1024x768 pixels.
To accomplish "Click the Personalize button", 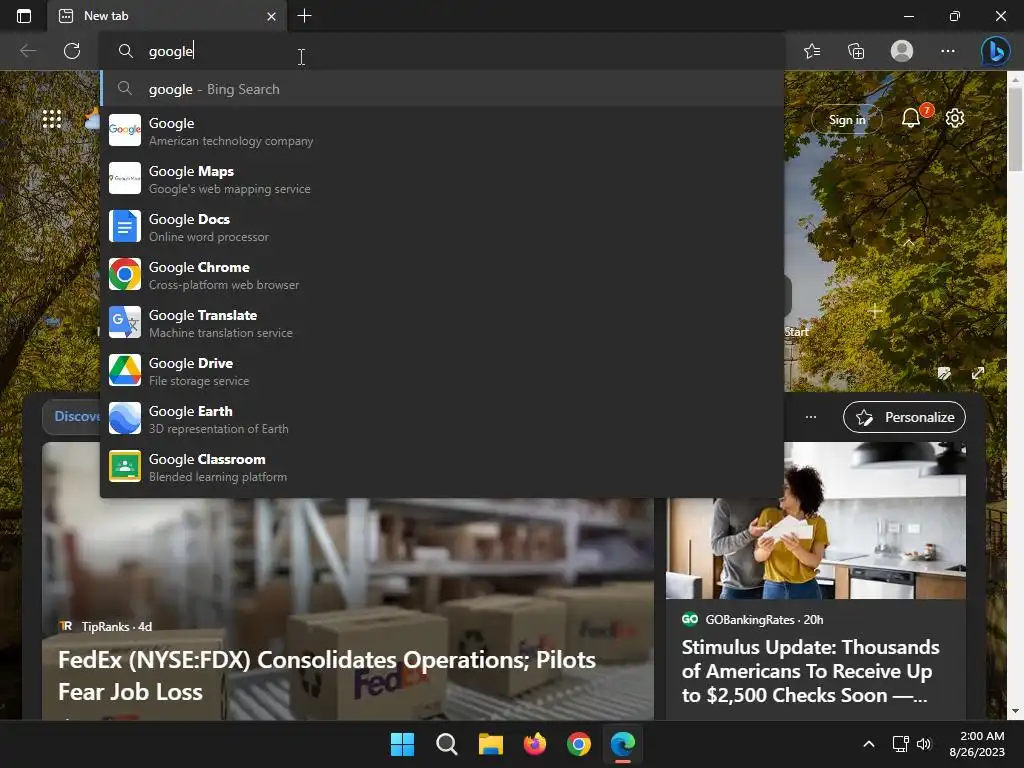I will [904, 417].
